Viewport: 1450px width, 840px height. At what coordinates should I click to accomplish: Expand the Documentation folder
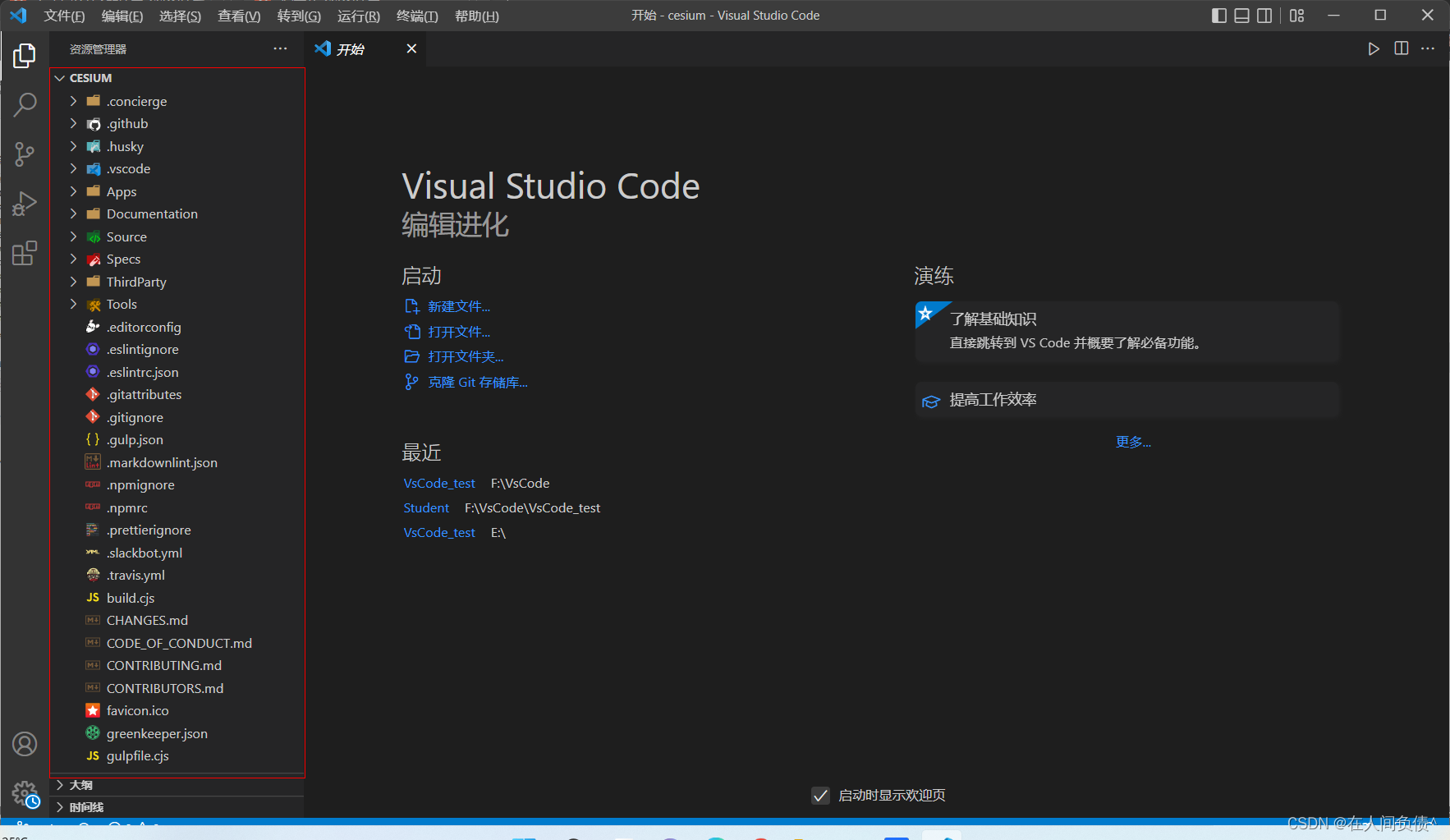73,213
